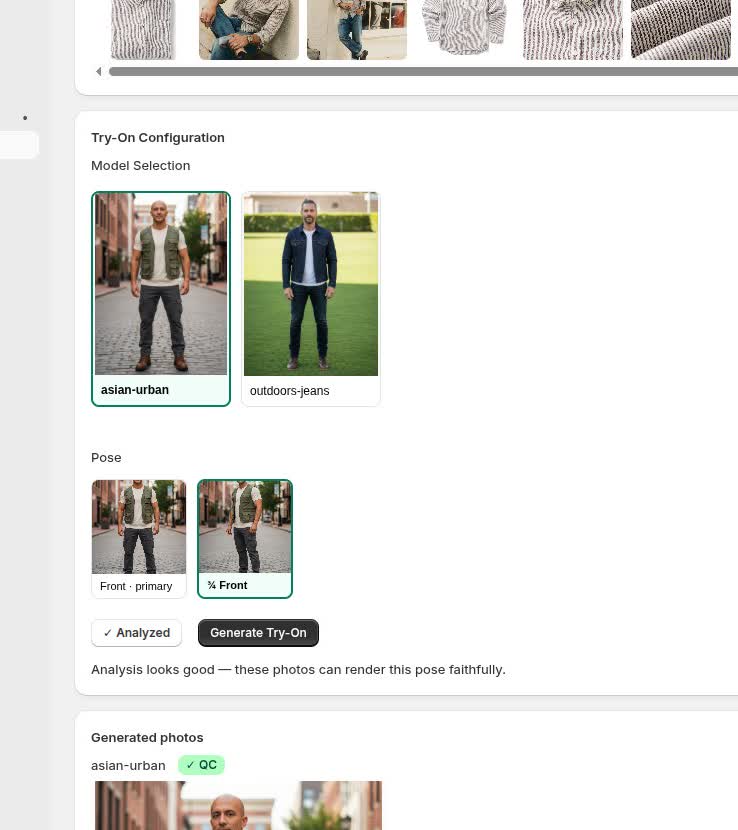Choose the ¾ Front pose
The width and height of the screenshot is (738, 830).
tap(245, 539)
